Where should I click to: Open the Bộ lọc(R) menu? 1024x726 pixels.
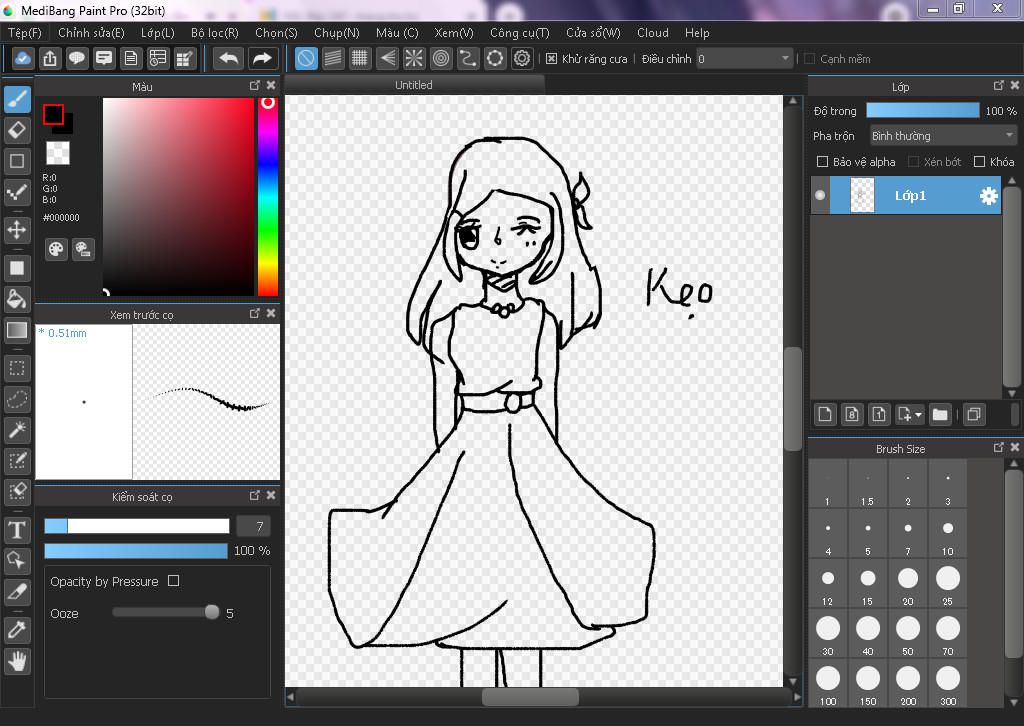coord(215,33)
